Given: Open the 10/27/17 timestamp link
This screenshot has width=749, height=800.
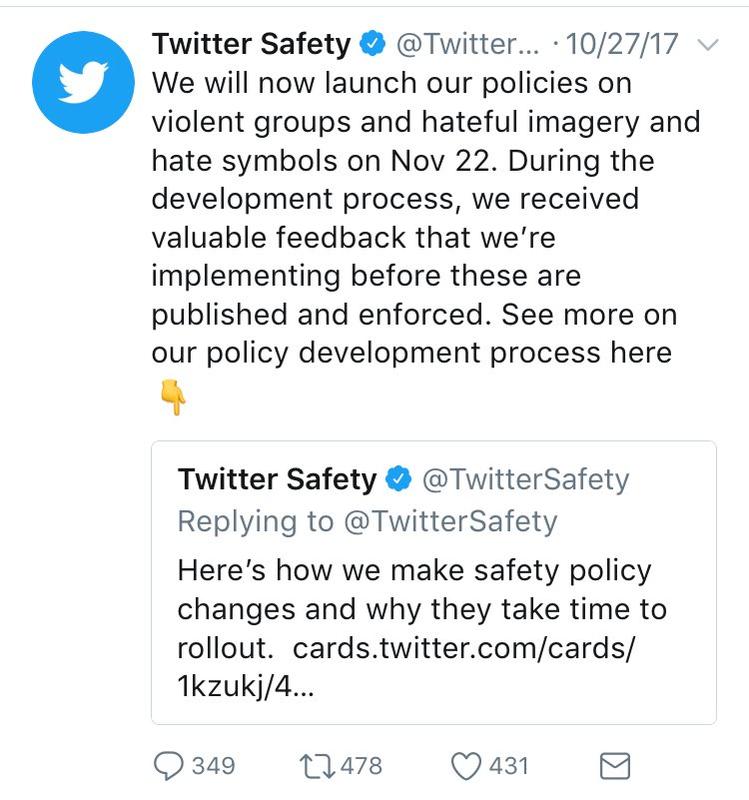Looking at the screenshot, I should [622, 44].
